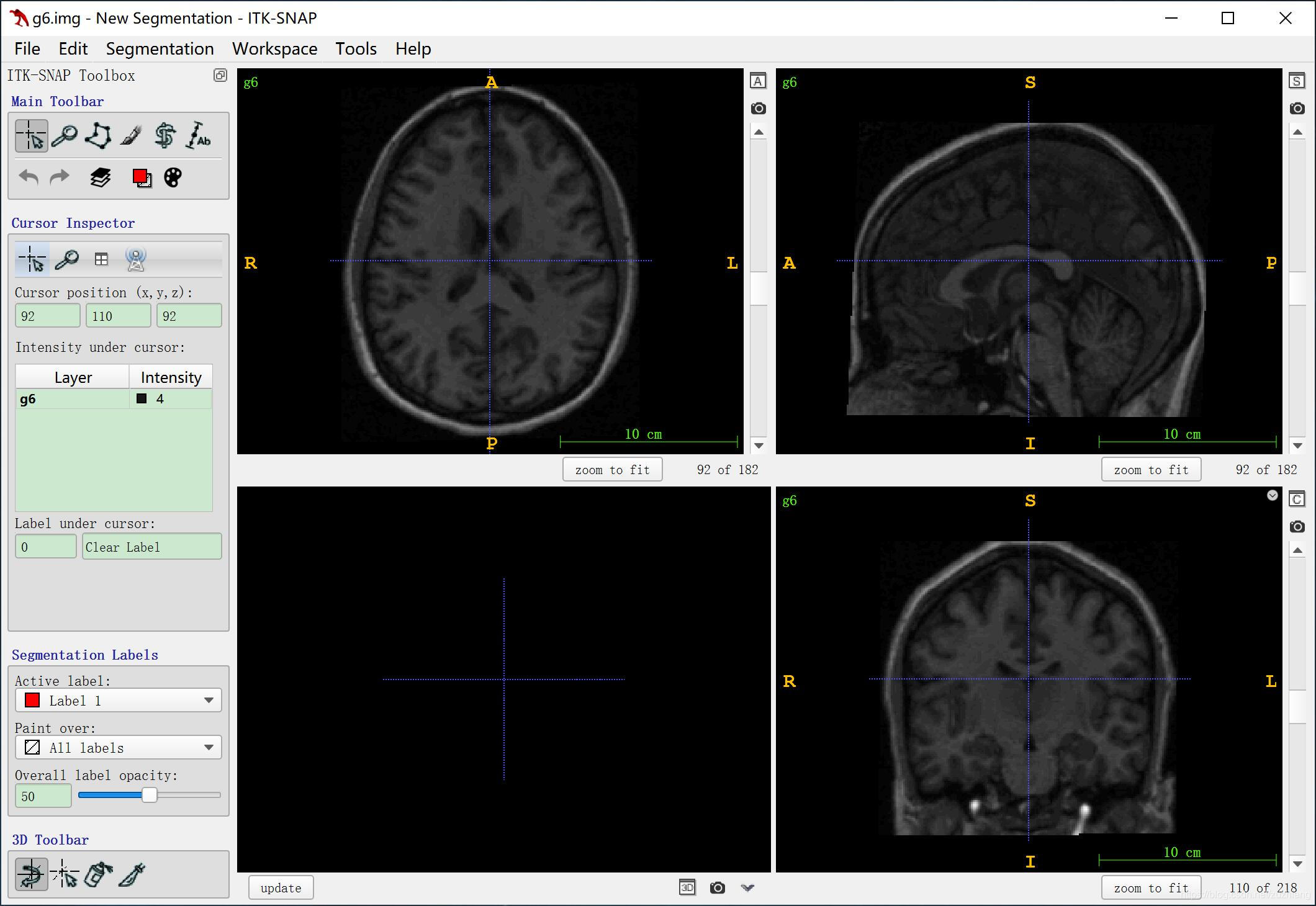The width and height of the screenshot is (1316, 906).
Task: Open the Segmentation menu
Action: coord(161,48)
